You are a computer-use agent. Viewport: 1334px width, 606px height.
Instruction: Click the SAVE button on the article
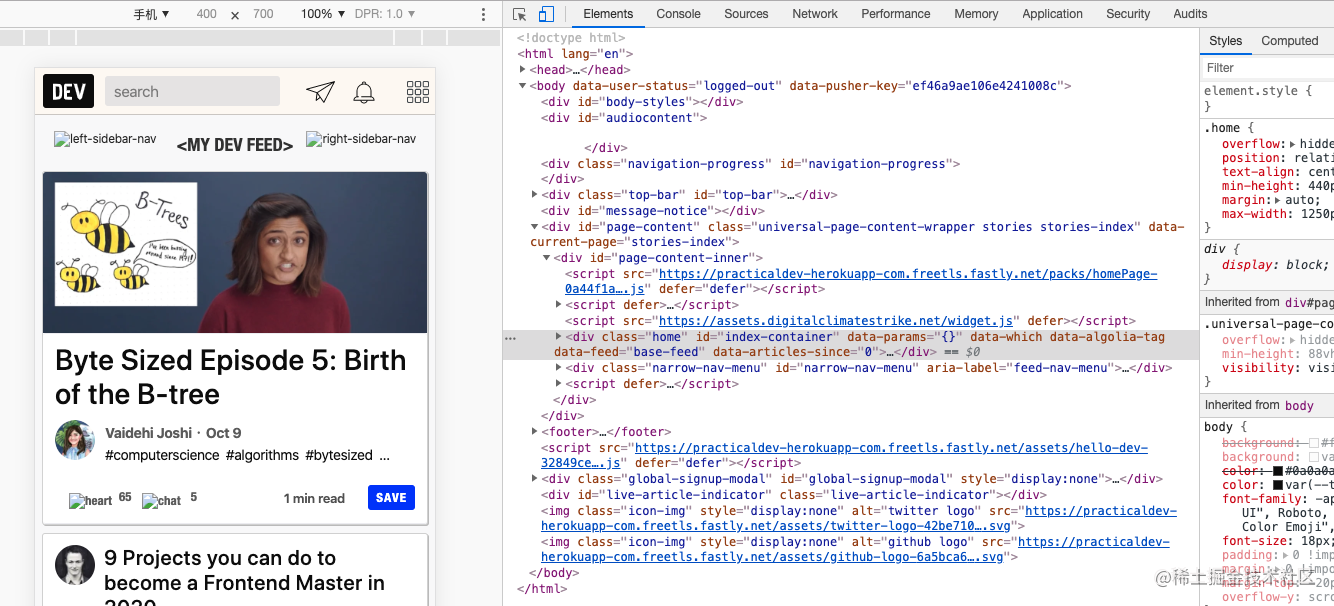(x=391, y=498)
